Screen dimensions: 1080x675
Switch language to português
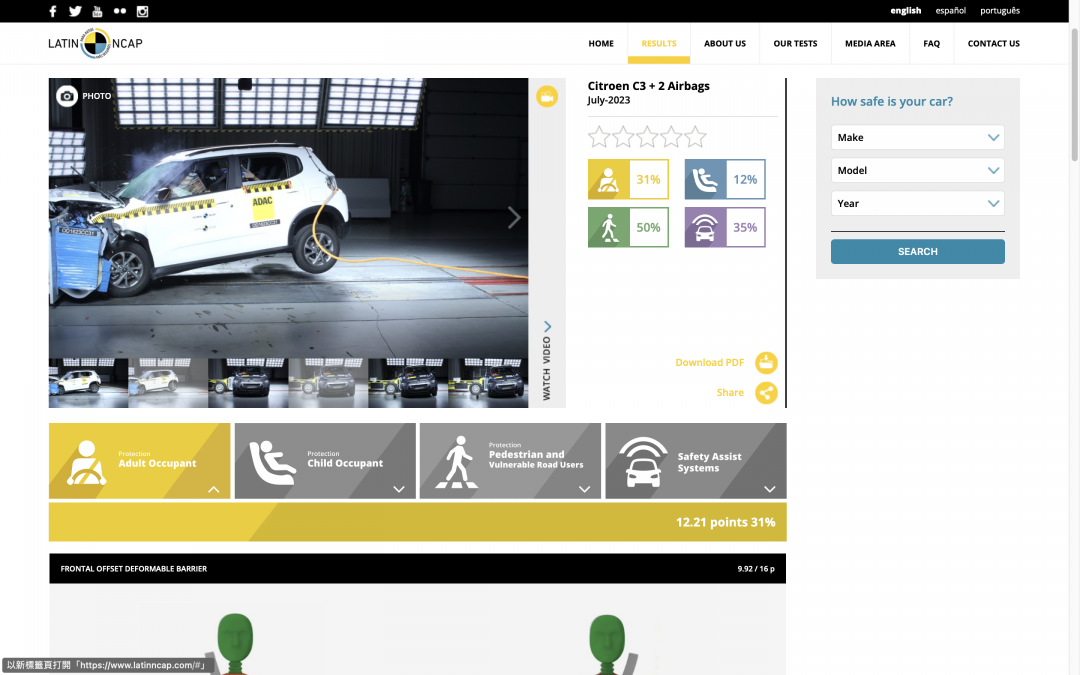tap(999, 10)
